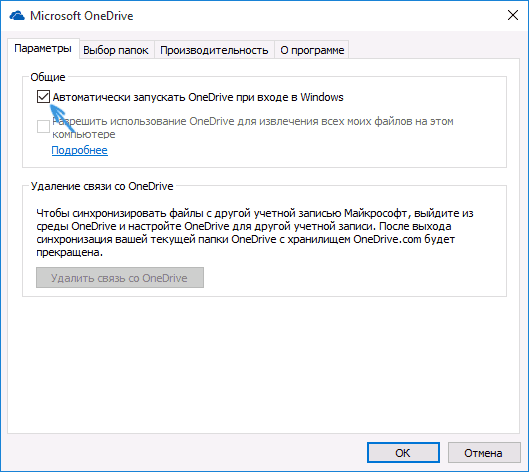
Task: Click the Общие group label
Action: pyautogui.click(x=48, y=77)
